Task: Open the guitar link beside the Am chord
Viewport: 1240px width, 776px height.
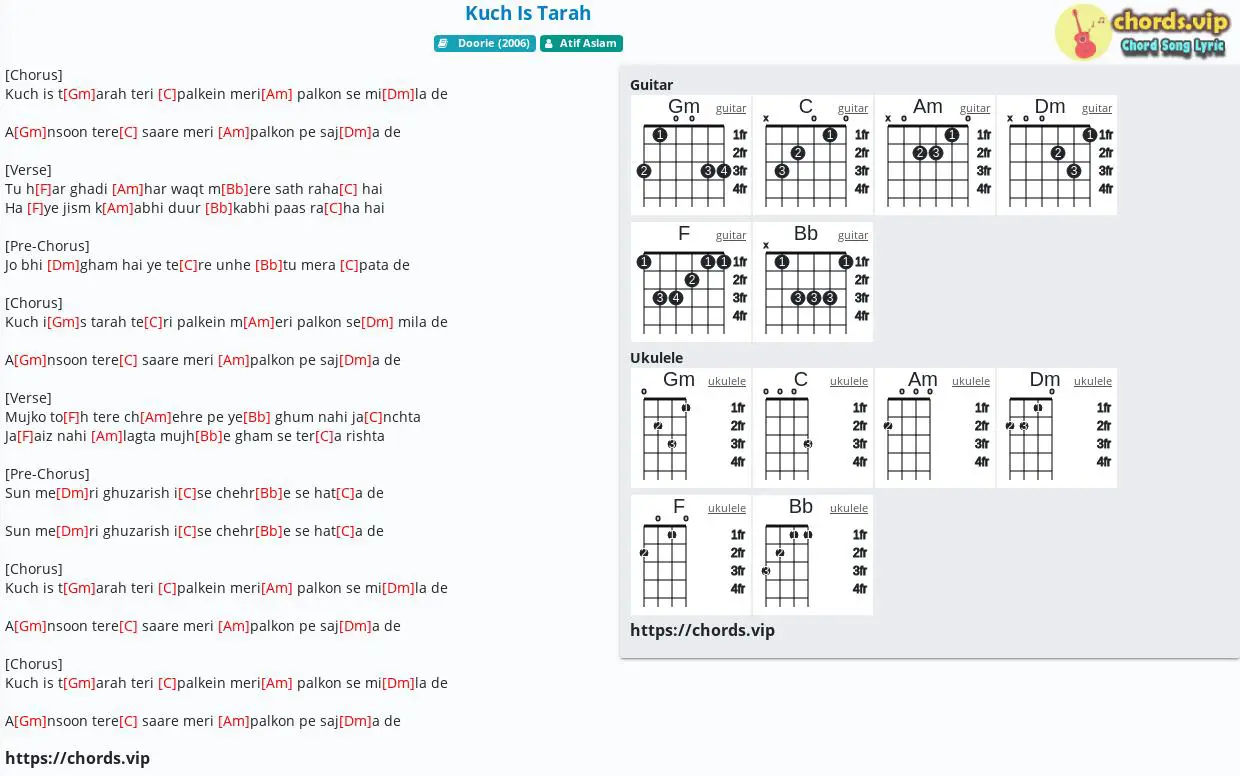Action: click(x=975, y=108)
